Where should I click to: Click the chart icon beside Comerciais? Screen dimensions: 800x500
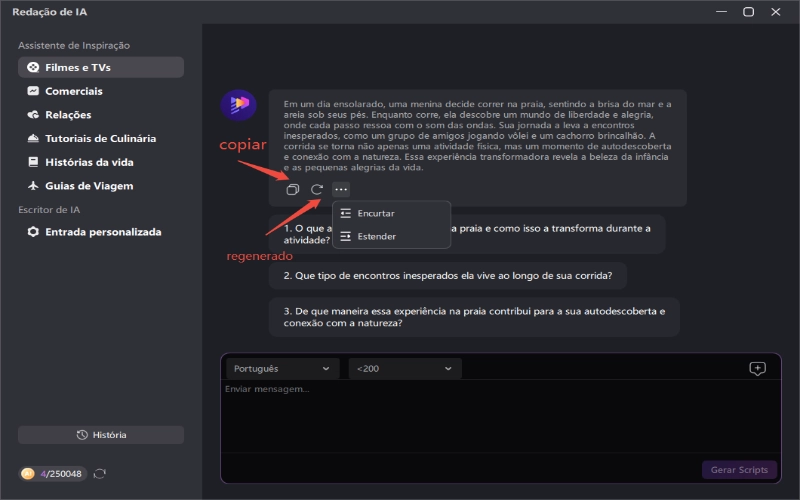[x=33, y=91]
